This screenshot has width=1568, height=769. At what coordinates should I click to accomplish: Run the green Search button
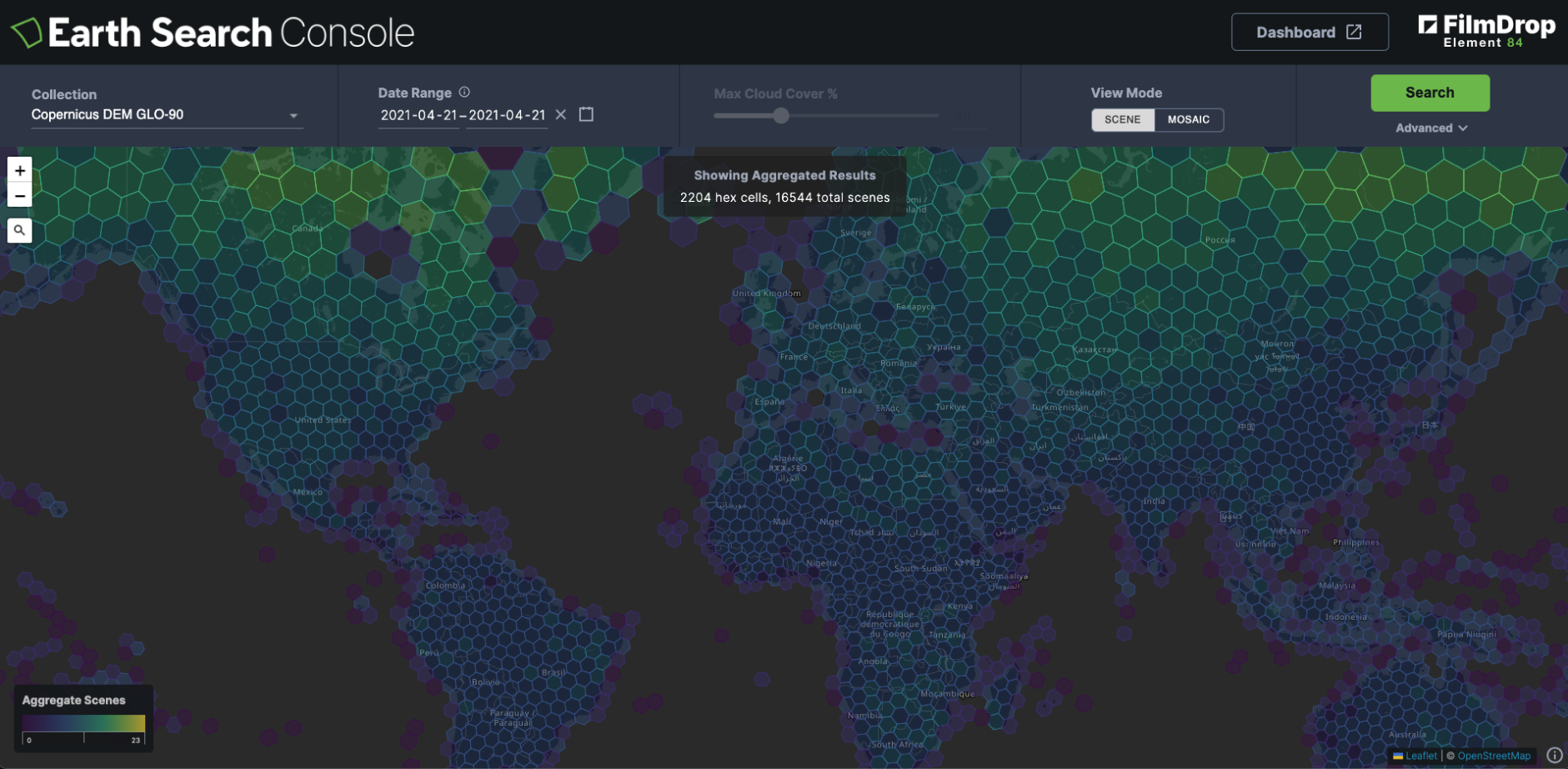pos(1430,93)
